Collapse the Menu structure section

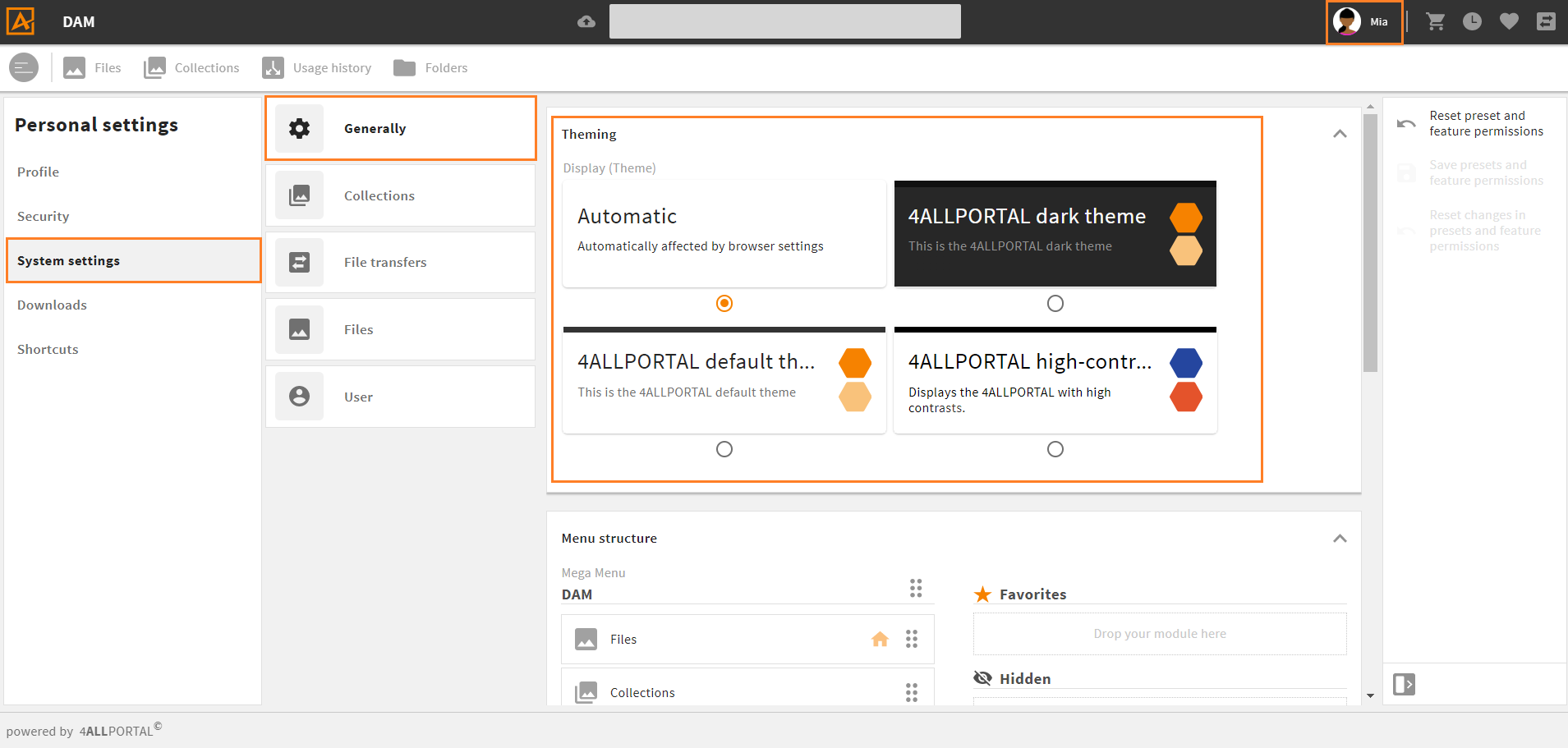1340,539
